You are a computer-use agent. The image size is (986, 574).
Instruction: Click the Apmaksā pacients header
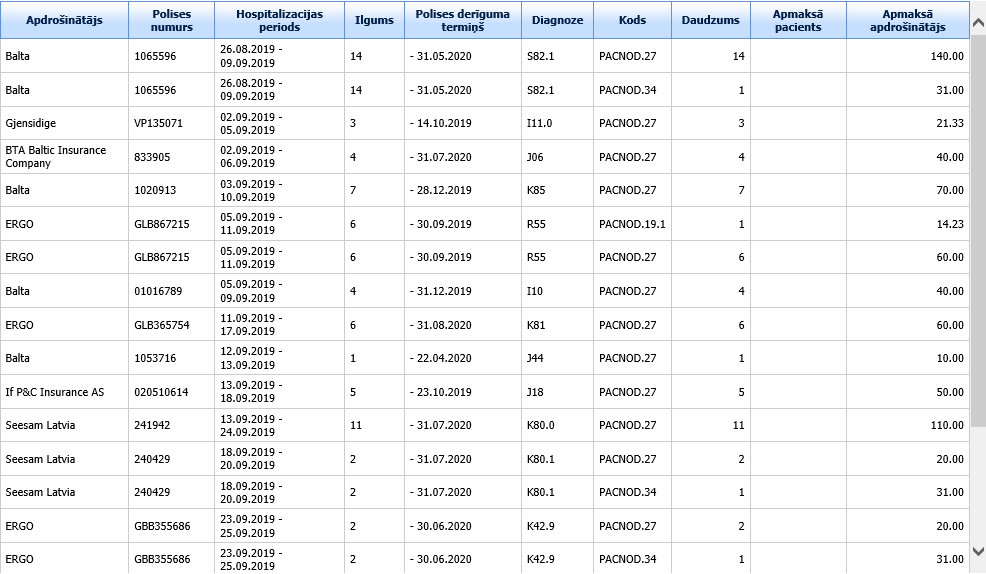tap(797, 20)
